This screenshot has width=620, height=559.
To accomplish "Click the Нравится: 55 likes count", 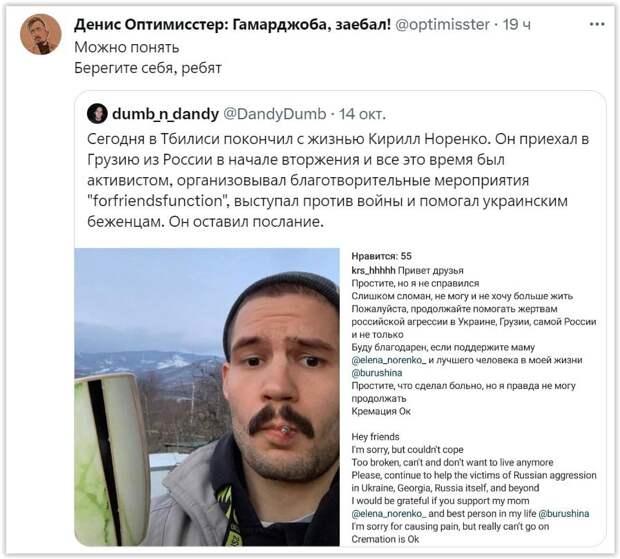I will tap(382, 256).
